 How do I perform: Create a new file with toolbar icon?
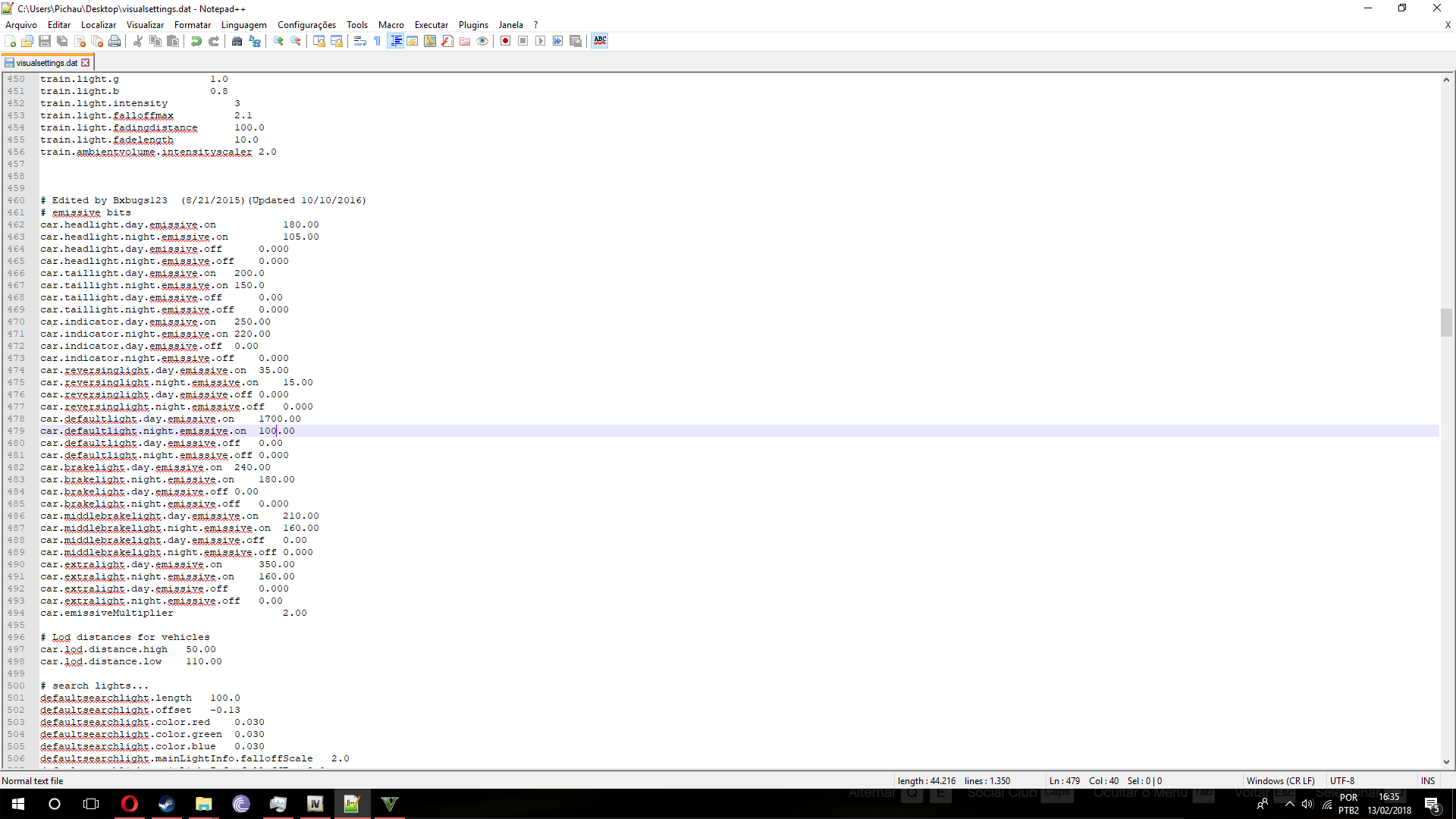10,41
